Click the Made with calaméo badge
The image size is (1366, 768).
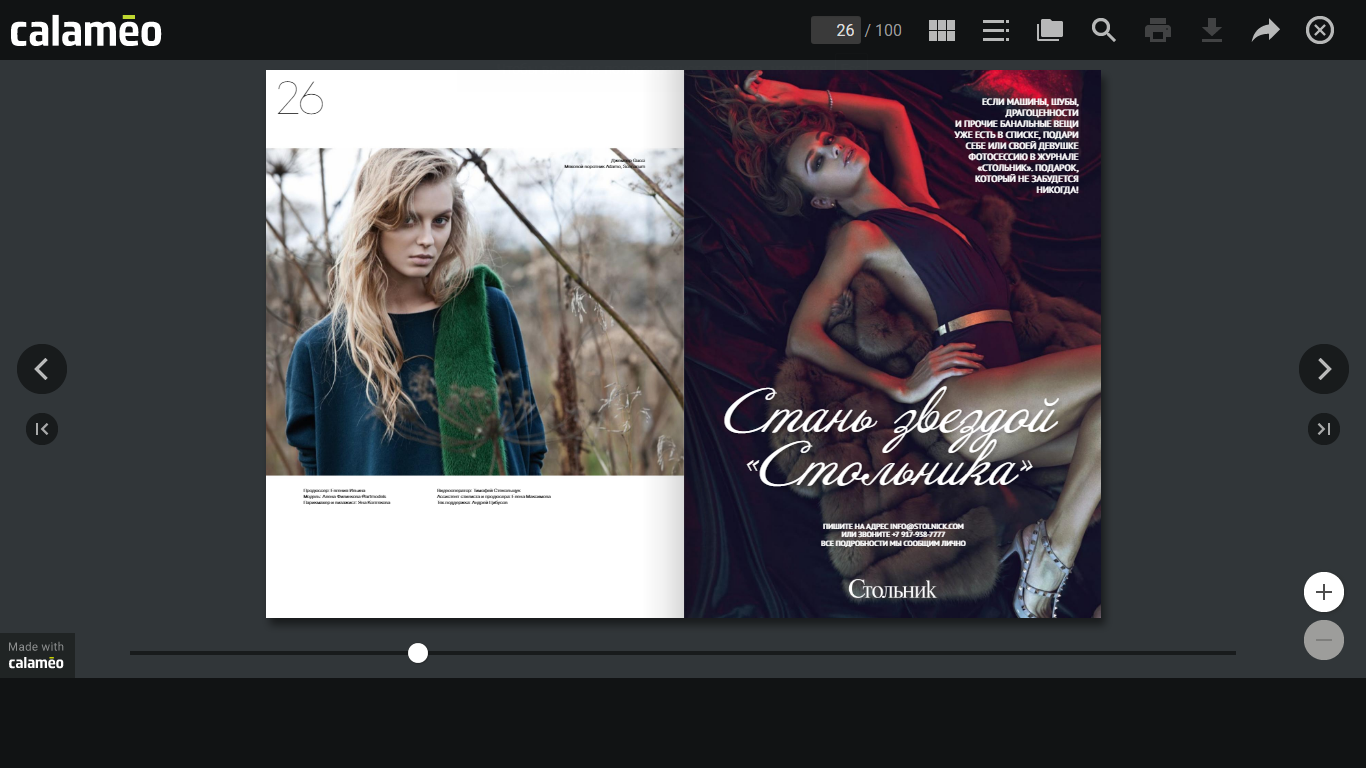[37, 655]
